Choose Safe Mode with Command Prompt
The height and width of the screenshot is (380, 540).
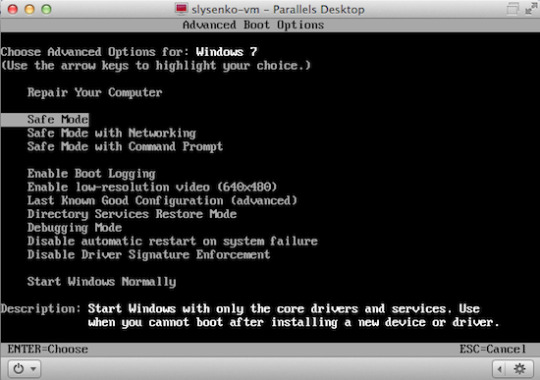(125, 146)
